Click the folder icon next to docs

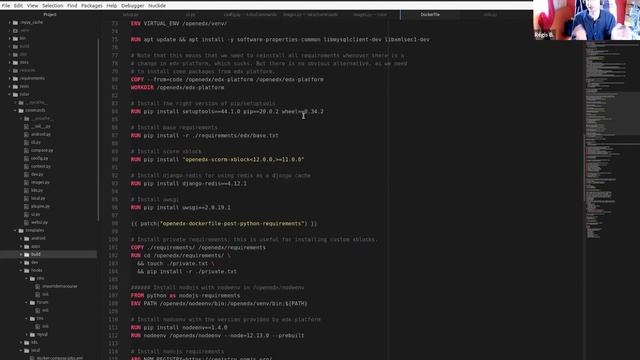pyautogui.click(x=16, y=62)
